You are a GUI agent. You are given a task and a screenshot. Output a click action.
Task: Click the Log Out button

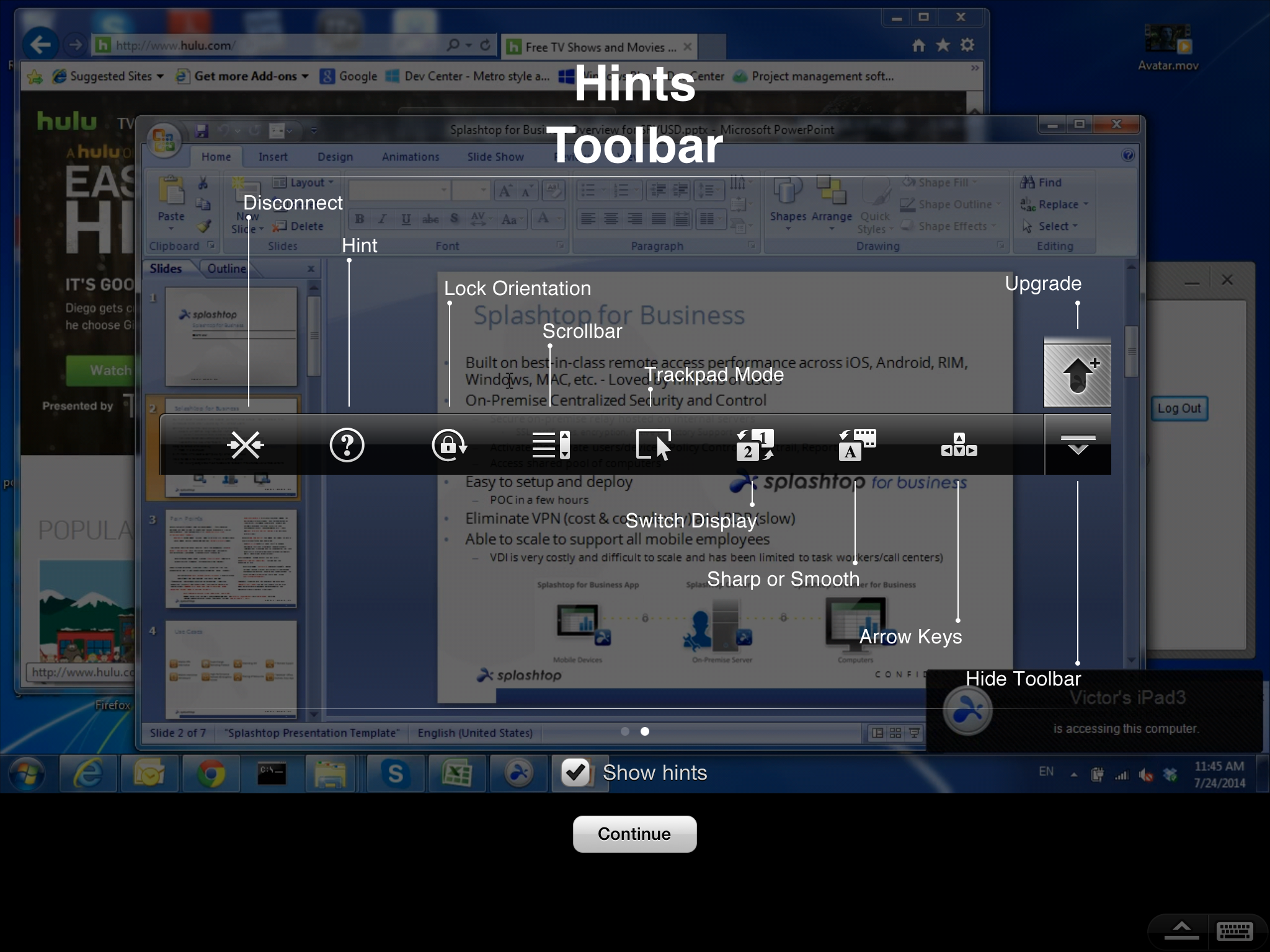[x=1179, y=408]
